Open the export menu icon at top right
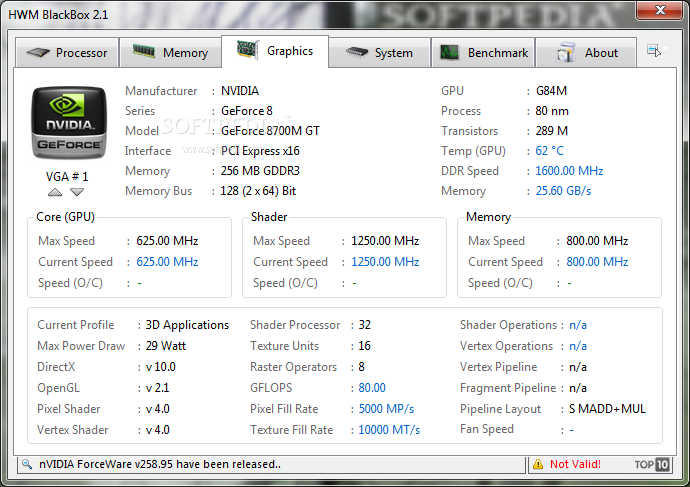This screenshot has height=487, width=690. [654, 50]
